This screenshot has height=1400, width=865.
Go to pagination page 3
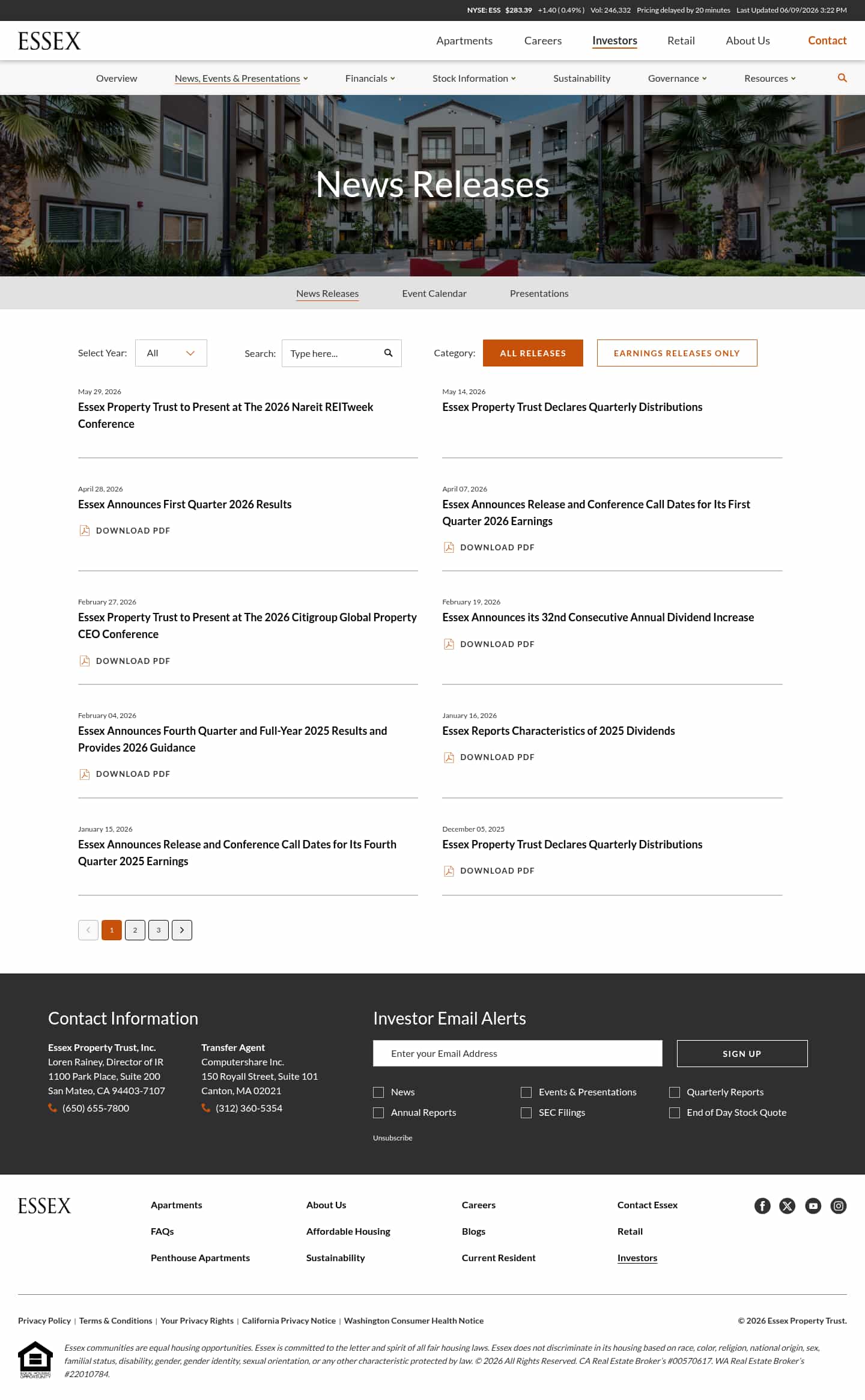[159, 930]
